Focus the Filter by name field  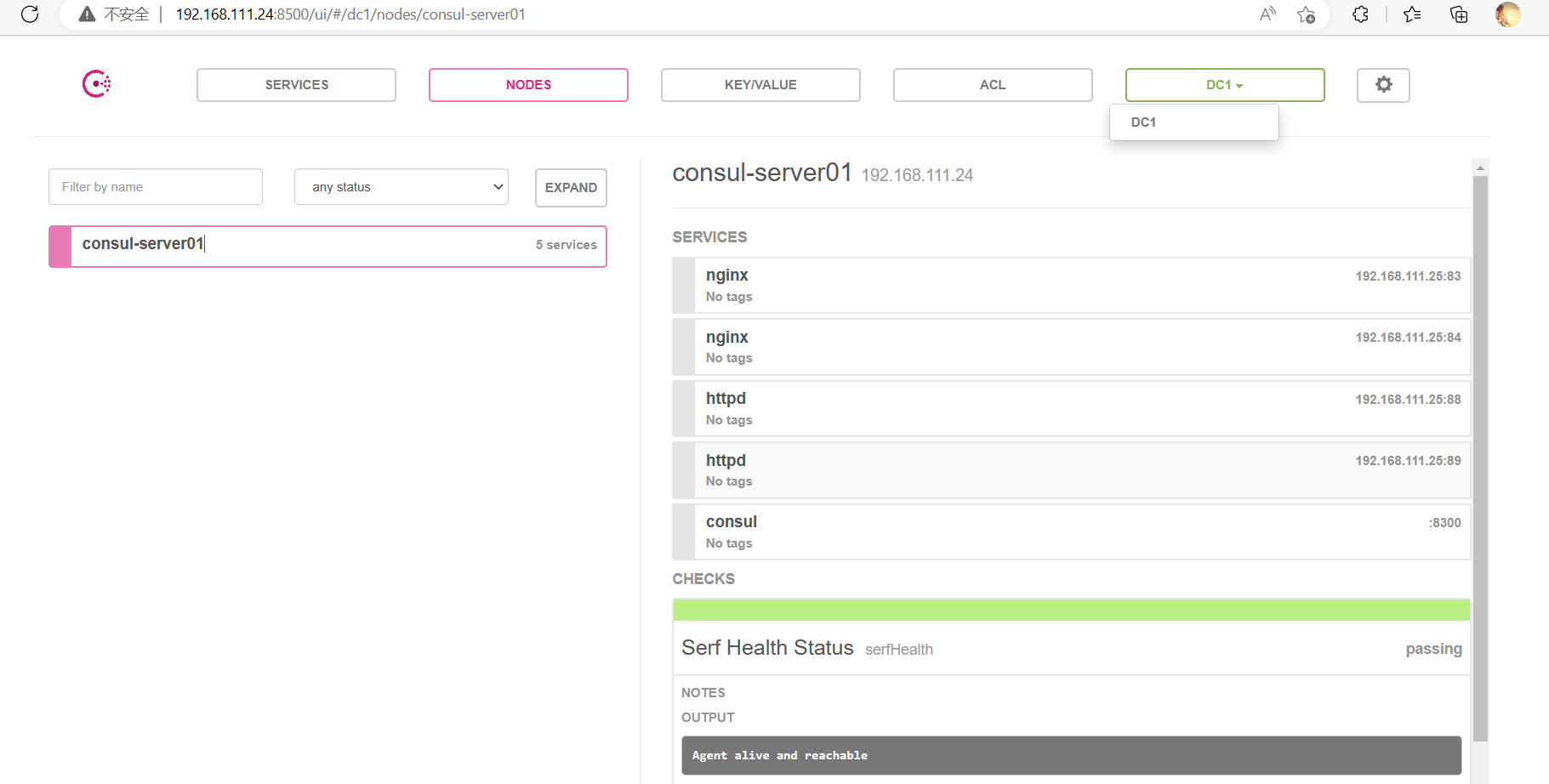pos(156,187)
